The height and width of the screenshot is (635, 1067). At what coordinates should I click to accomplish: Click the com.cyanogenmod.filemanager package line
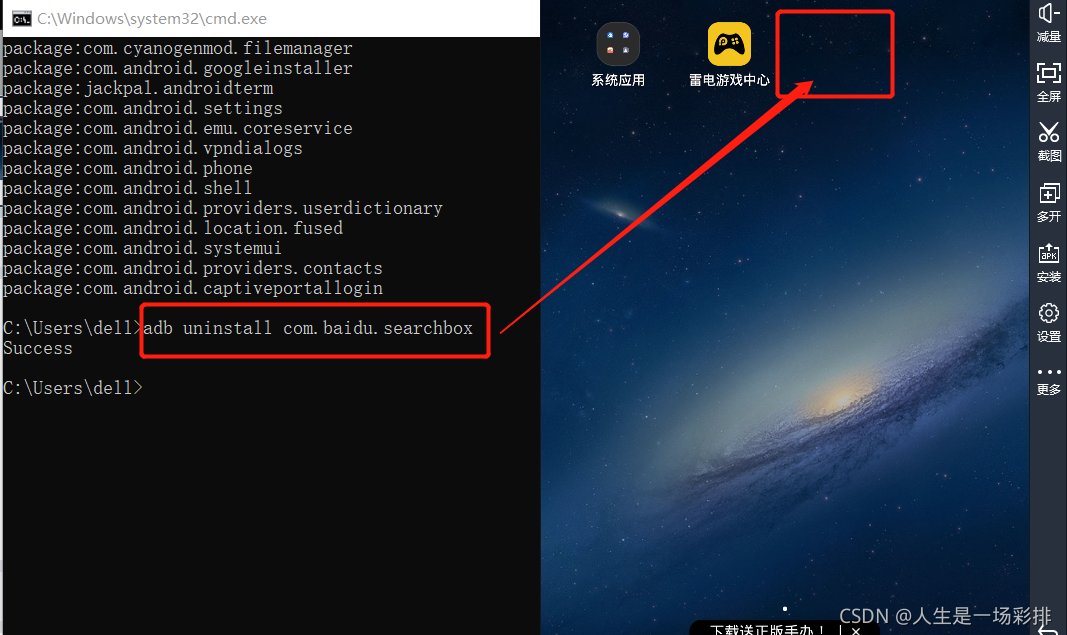pos(178,48)
